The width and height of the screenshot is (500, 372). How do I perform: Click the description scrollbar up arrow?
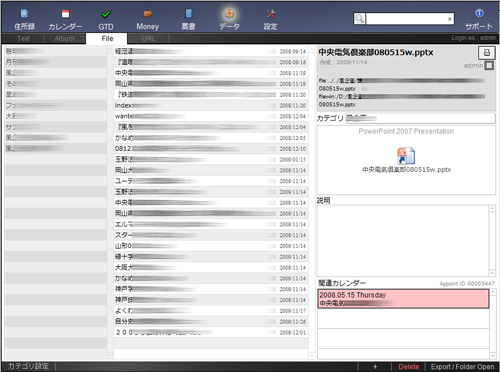coord(492,208)
